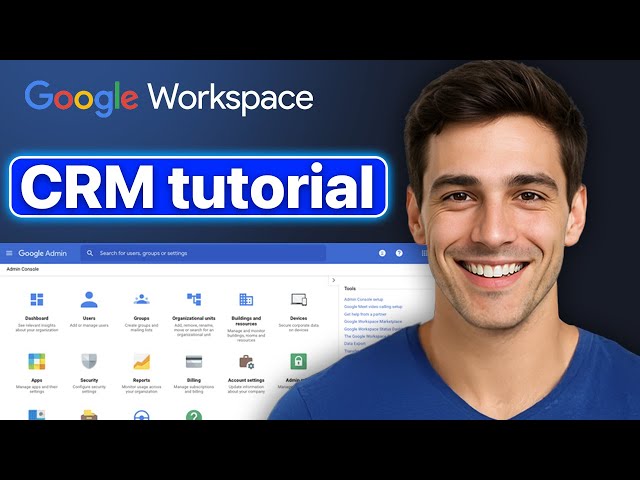Click the magnifier search icon
The width and height of the screenshot is (640, 480).
(90, 253)
